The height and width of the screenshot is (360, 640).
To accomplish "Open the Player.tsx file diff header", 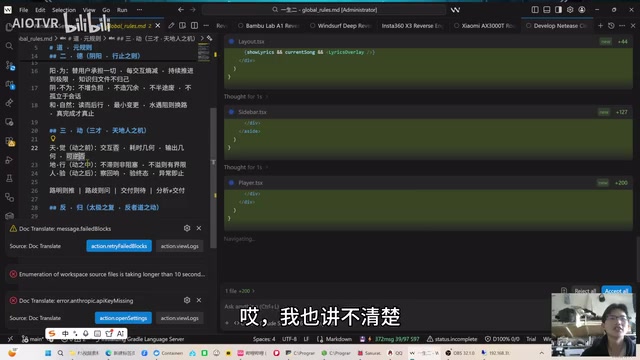I will point(428,183).
